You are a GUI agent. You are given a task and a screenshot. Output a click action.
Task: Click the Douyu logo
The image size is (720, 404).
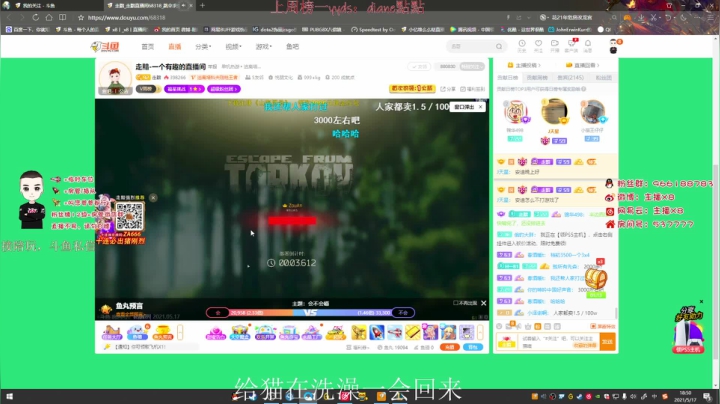tap(105, 46)
